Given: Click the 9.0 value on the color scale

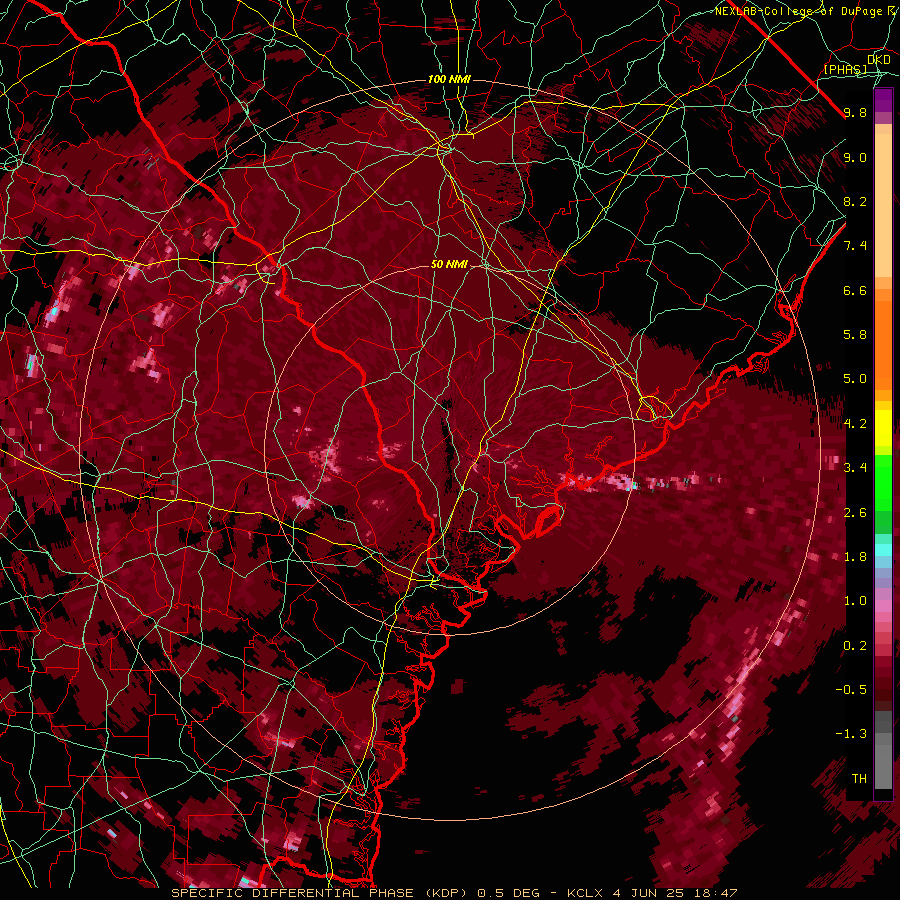Looking at the screenshot, I should click(x=855, y=157).
